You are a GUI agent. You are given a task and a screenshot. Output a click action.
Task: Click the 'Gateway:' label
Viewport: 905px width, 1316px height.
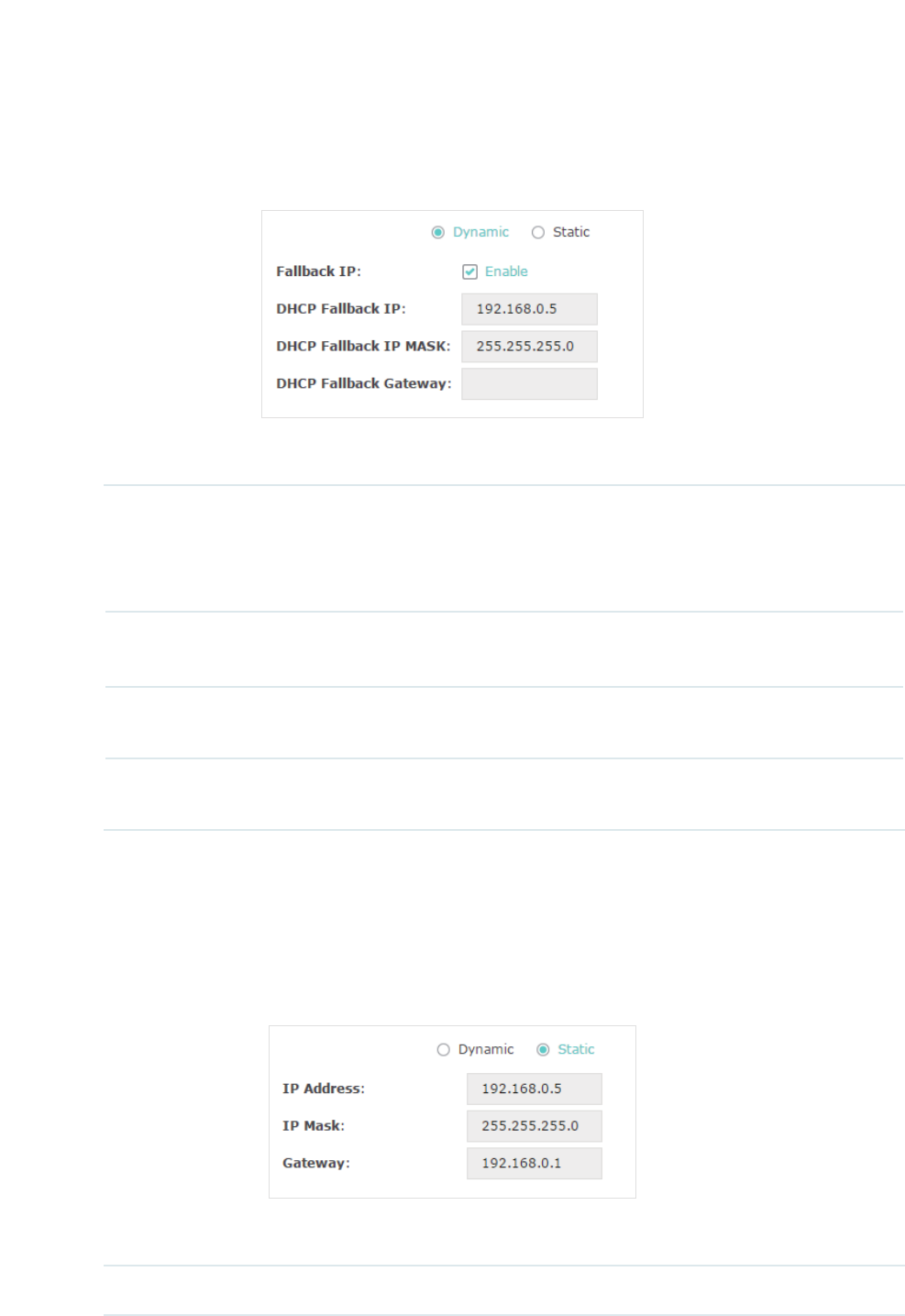(x=316, y=1163)
